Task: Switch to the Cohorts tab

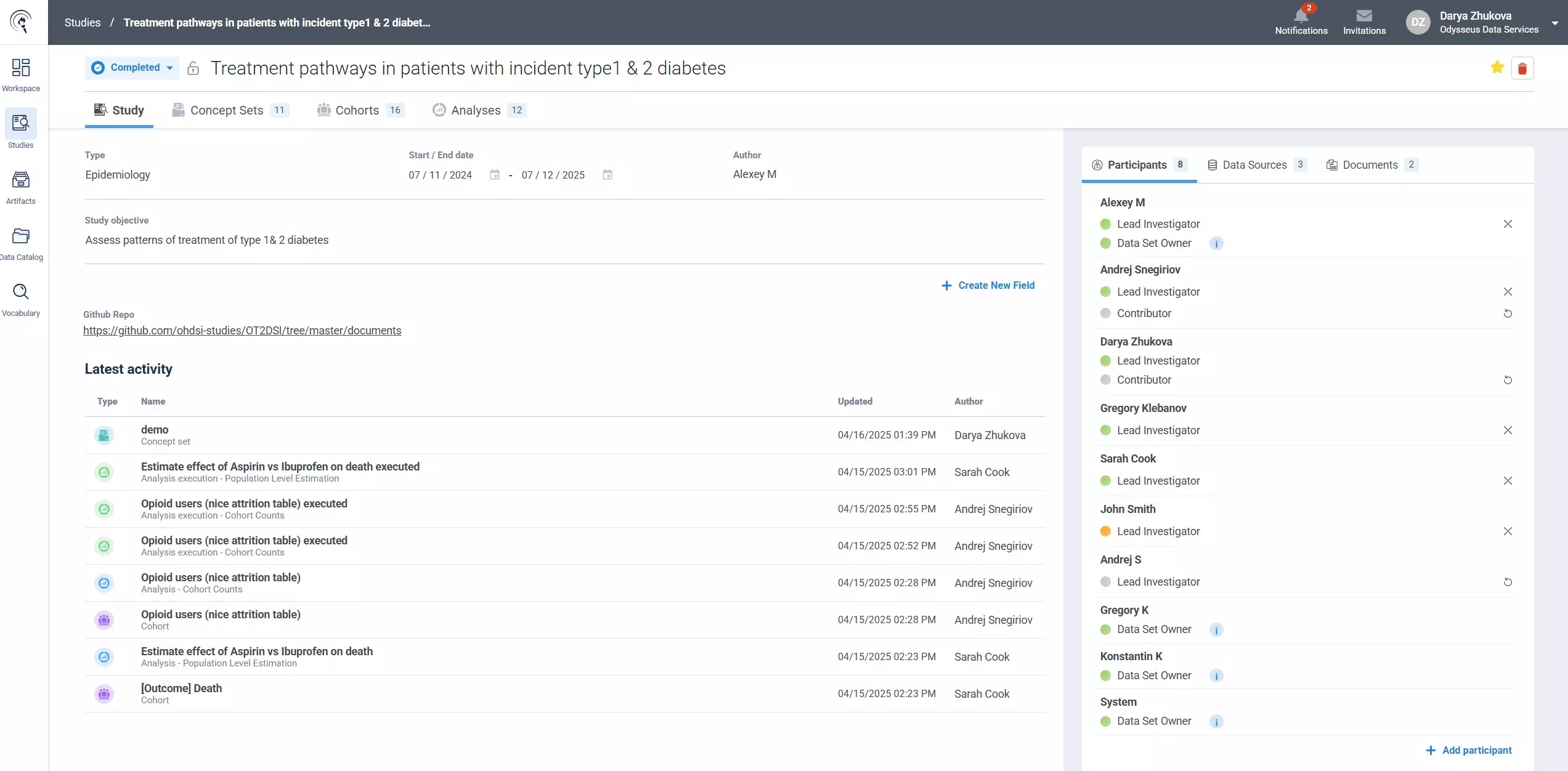Action: click(x=360, y=110)
